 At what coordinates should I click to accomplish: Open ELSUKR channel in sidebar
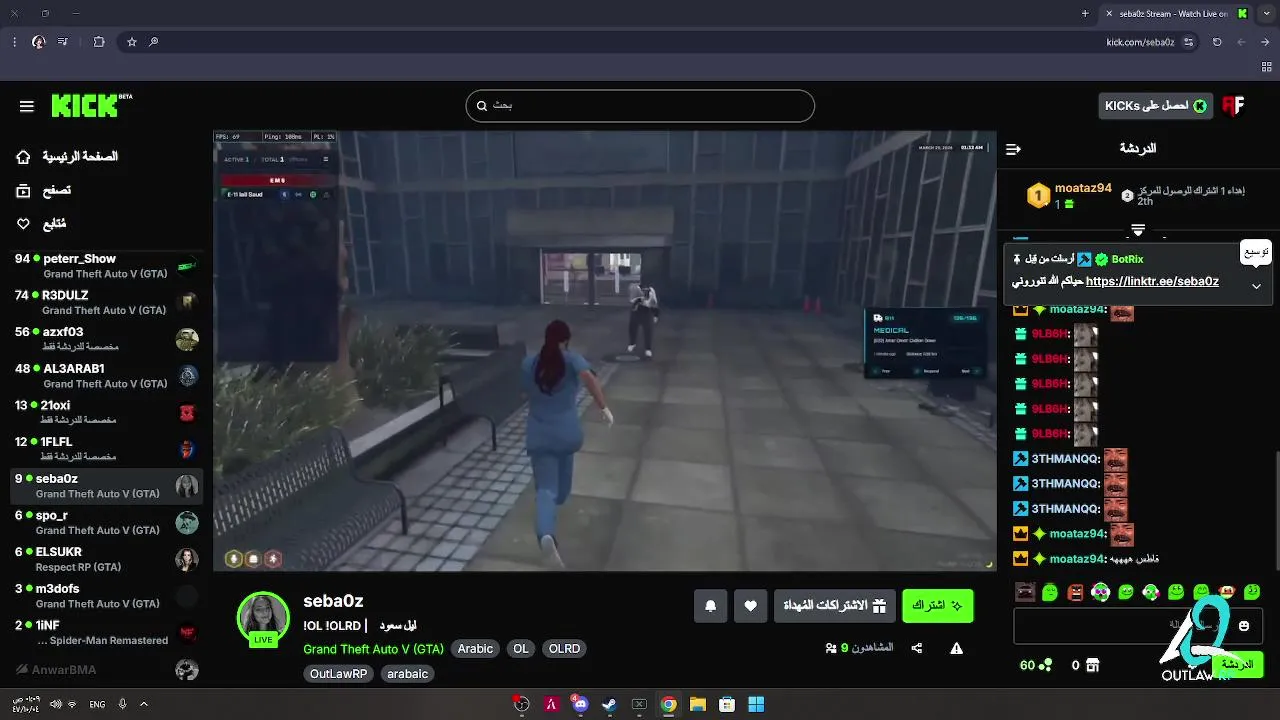(106, 559)
